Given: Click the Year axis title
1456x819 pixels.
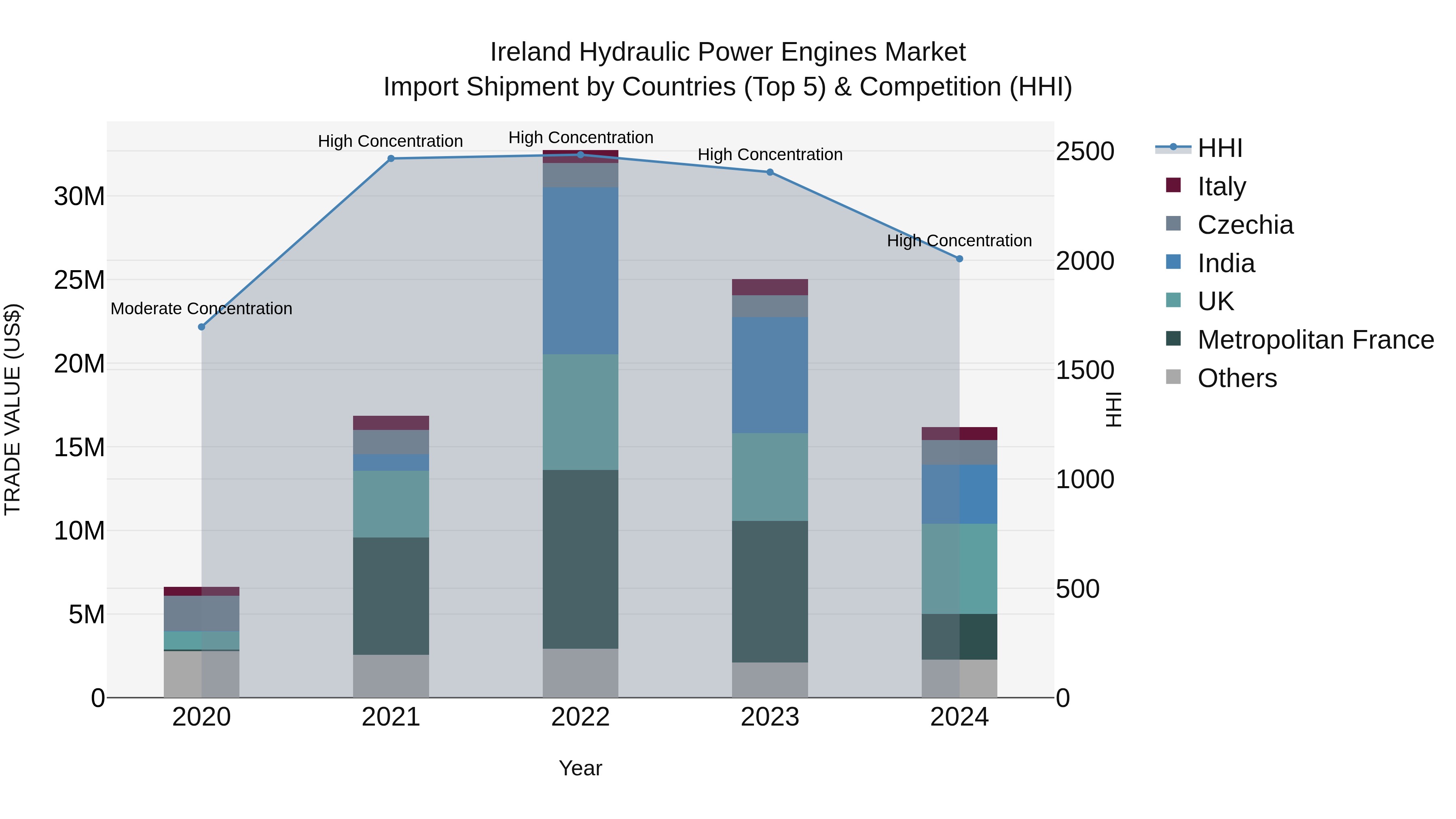Looking at the screenshot, I should (580, 769).
